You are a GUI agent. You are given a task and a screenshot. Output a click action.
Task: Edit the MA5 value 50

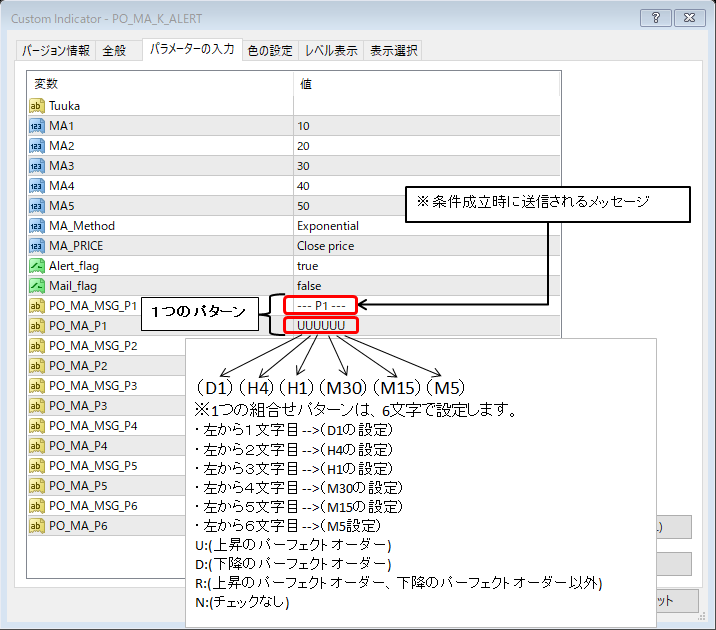click(x=349, y=206)
